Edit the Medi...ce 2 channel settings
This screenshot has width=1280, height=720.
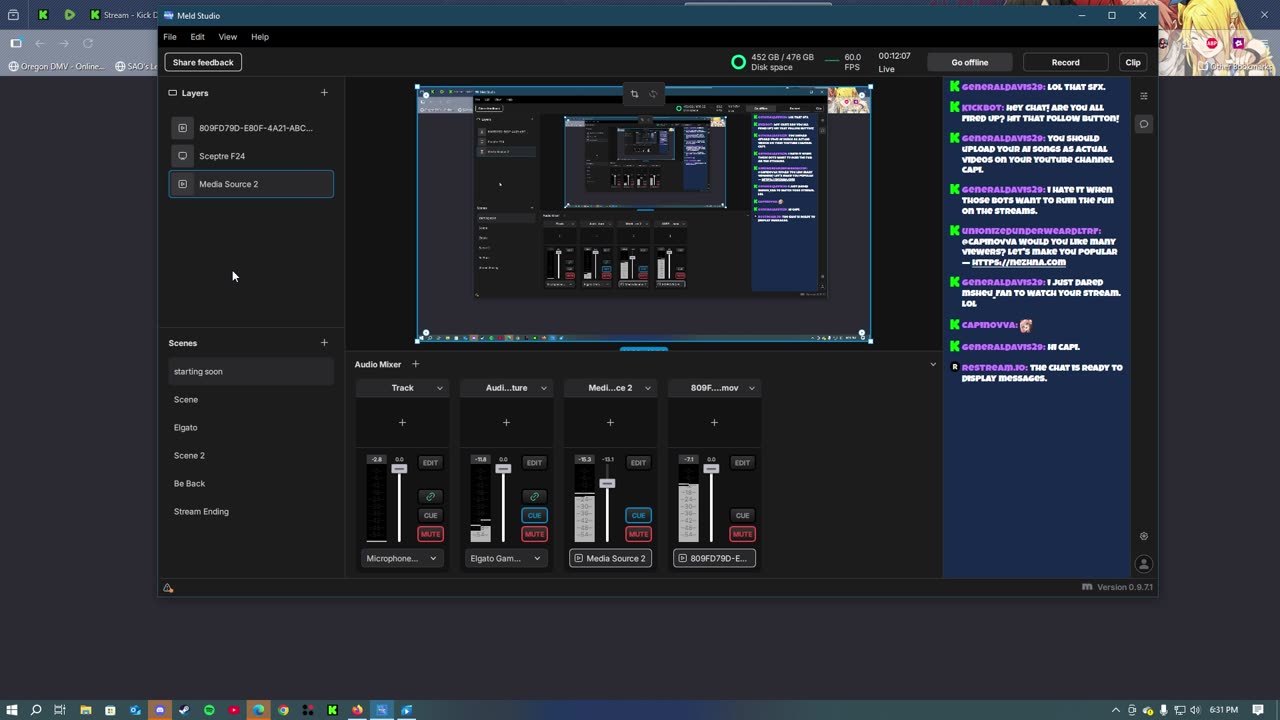point(638,462)
